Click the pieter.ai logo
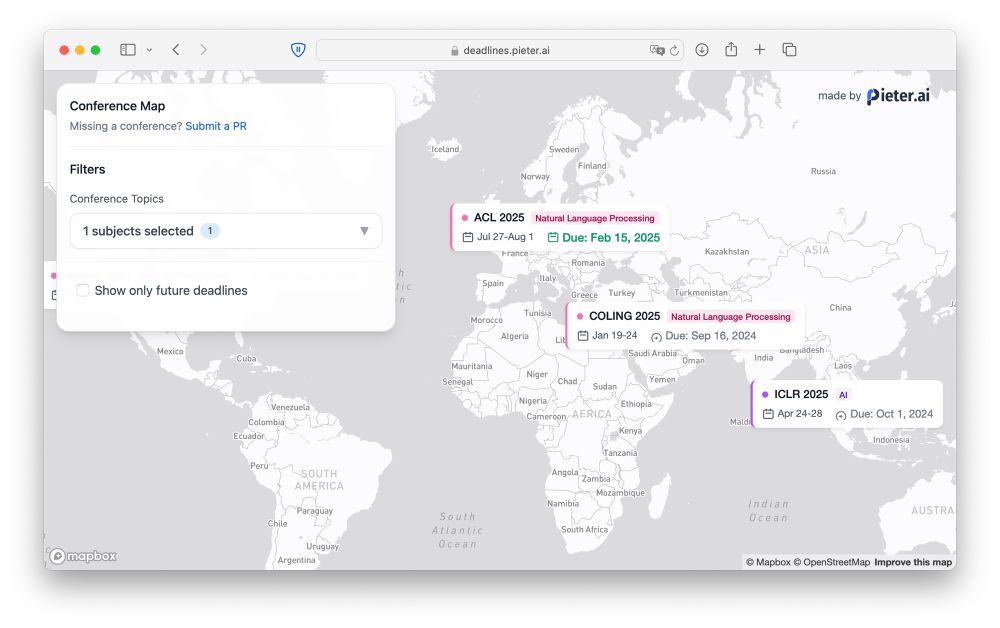 (898, 96)
